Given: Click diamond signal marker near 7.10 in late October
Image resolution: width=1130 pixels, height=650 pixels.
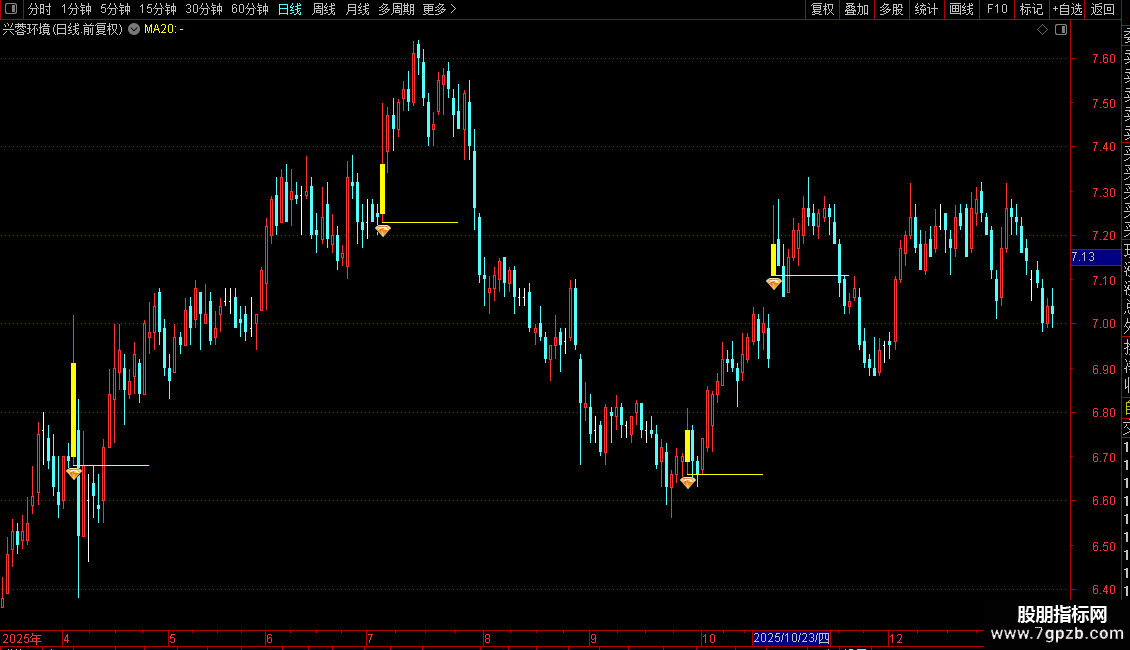Looking at the screenshot, I should [774, 284].
